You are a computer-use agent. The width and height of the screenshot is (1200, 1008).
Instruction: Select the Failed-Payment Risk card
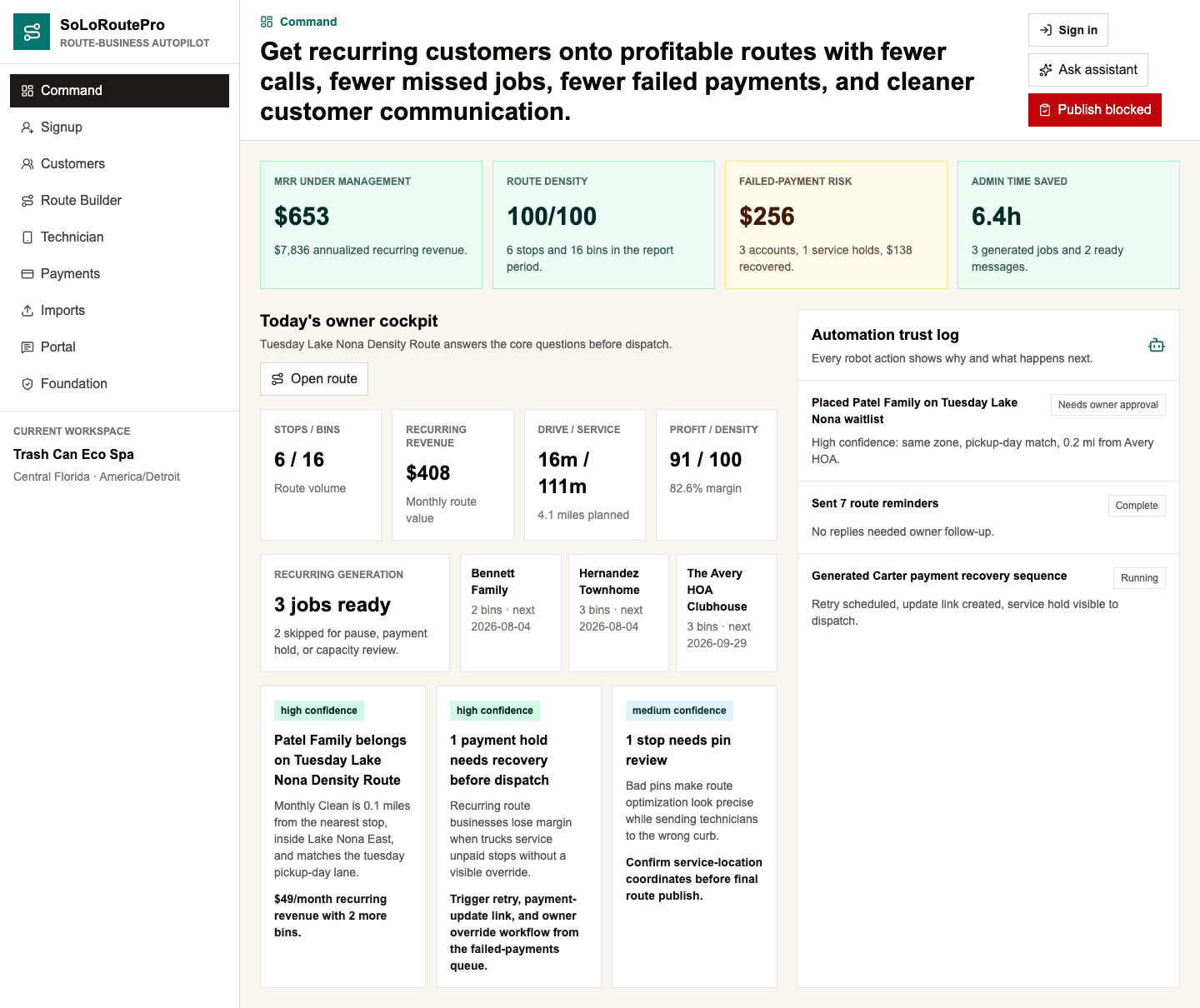(836, 225)
